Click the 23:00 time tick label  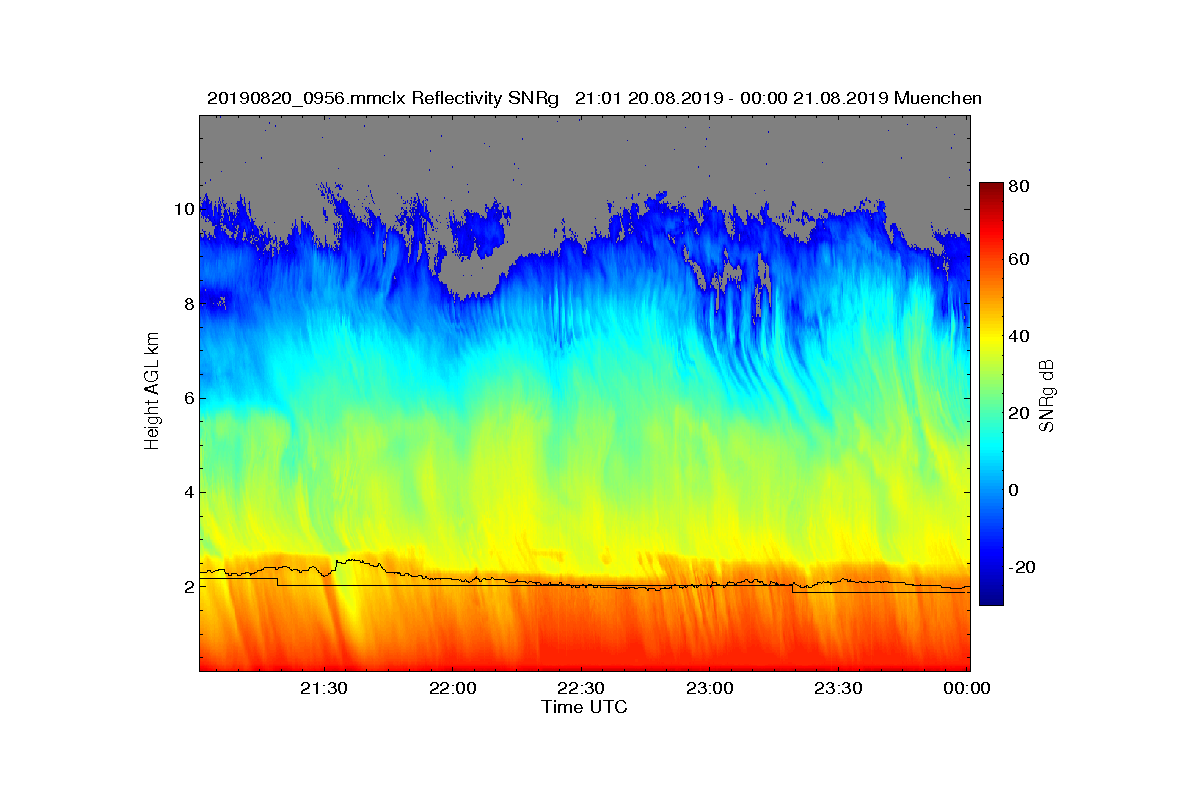click(x=709, y=688)
